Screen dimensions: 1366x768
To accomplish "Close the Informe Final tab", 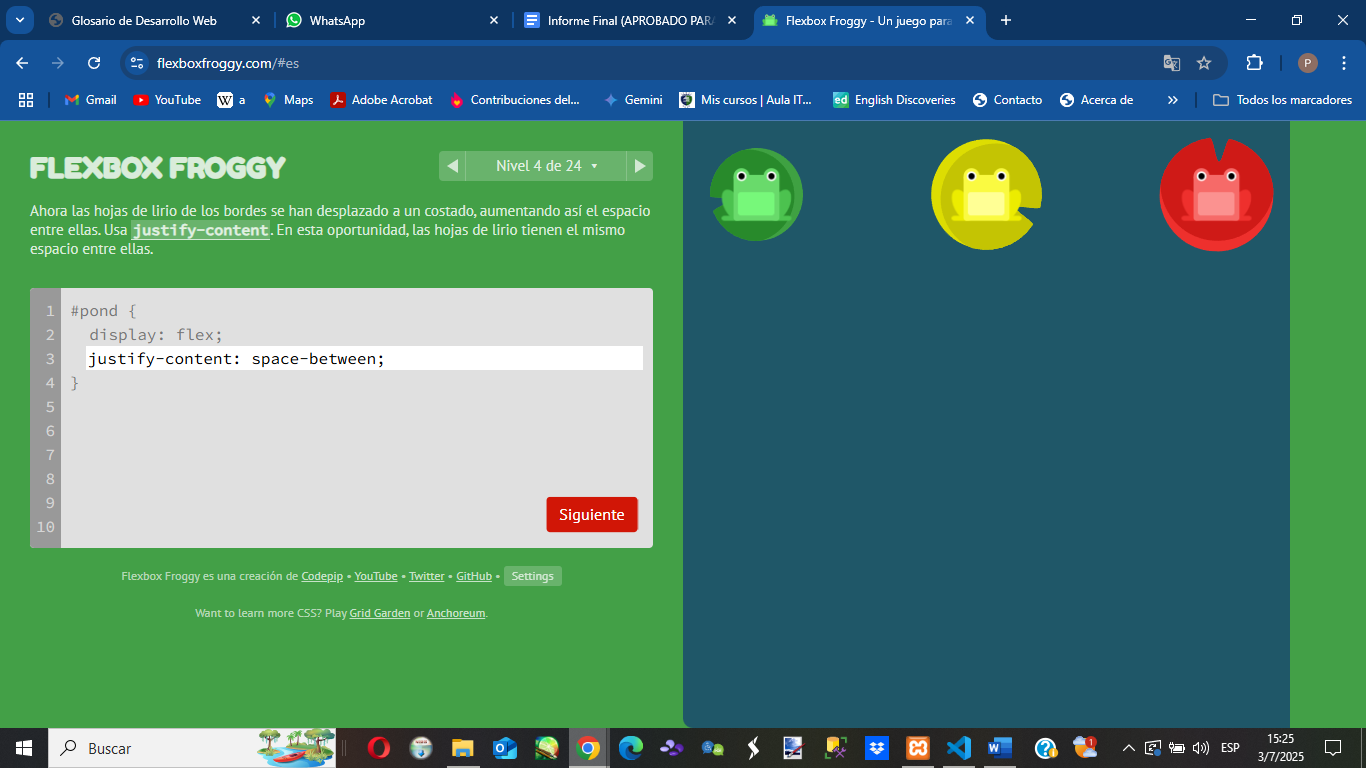I will 732,20.
